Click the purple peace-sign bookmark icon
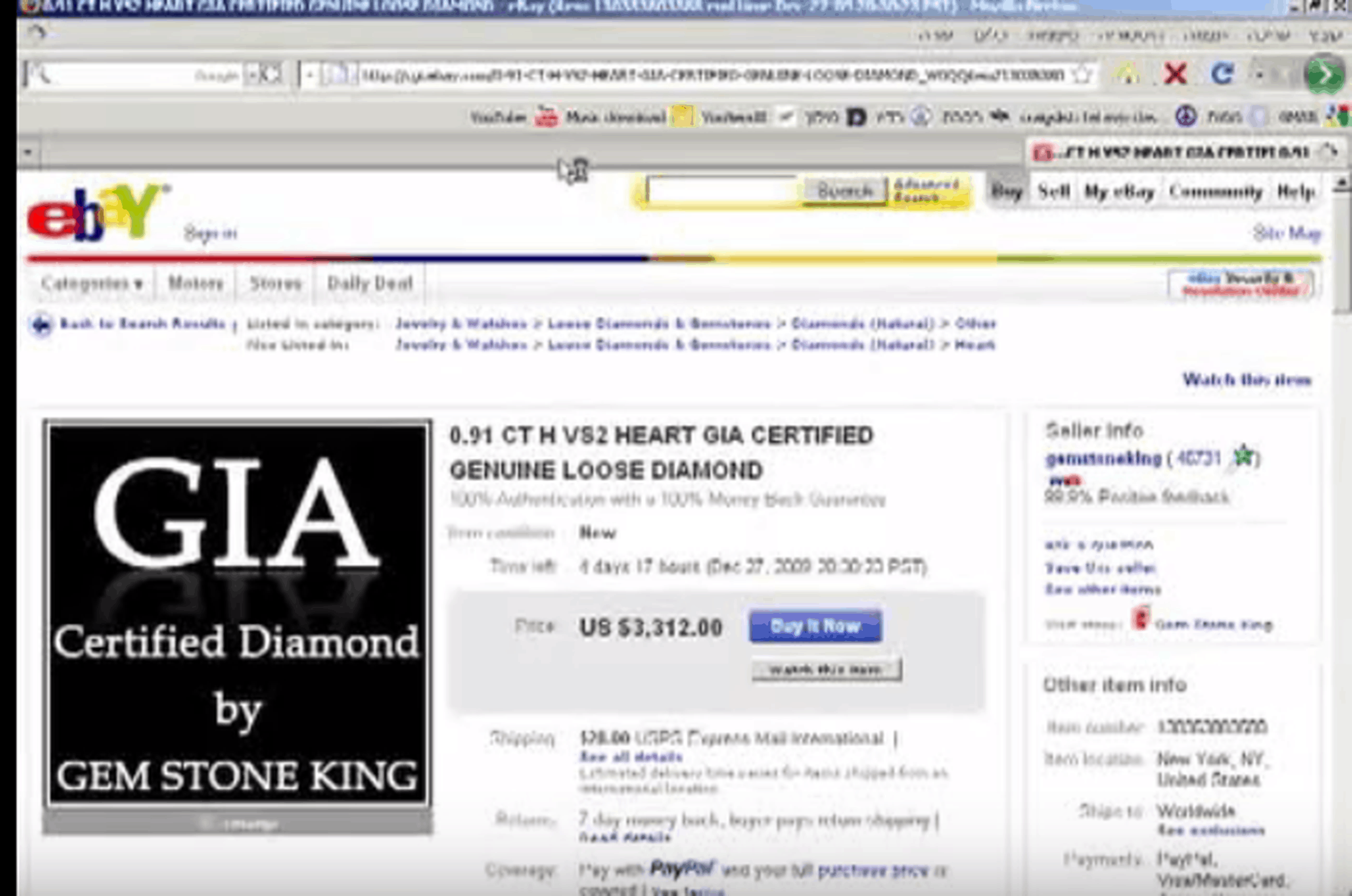The height and width of the screenshot is (896, 1352). coord(1185,117)
